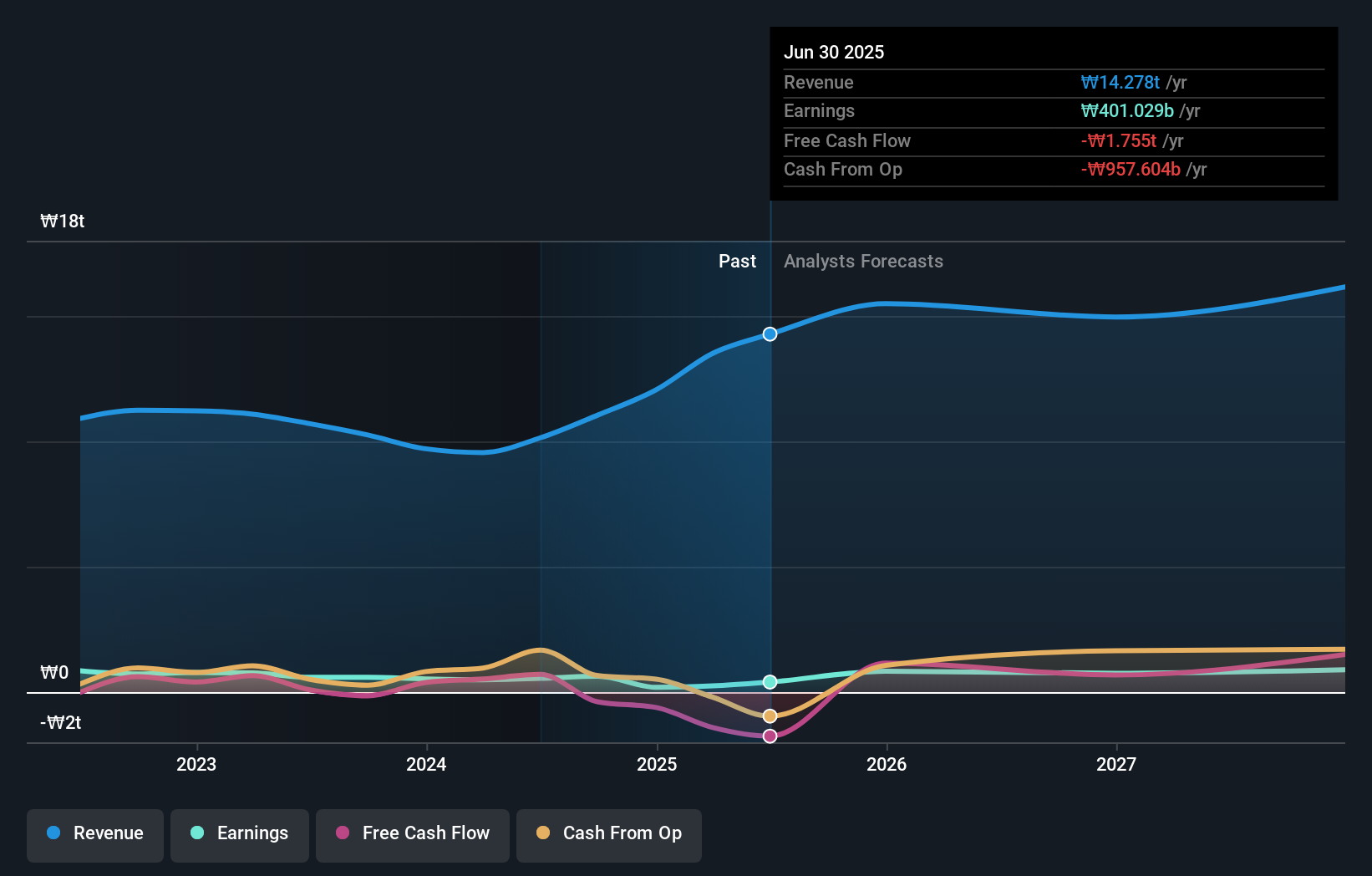The height and width of the screenshot is (876, 1372).
Task: Click the teal Earnings legend dot
Action: [x=196, y=833]
